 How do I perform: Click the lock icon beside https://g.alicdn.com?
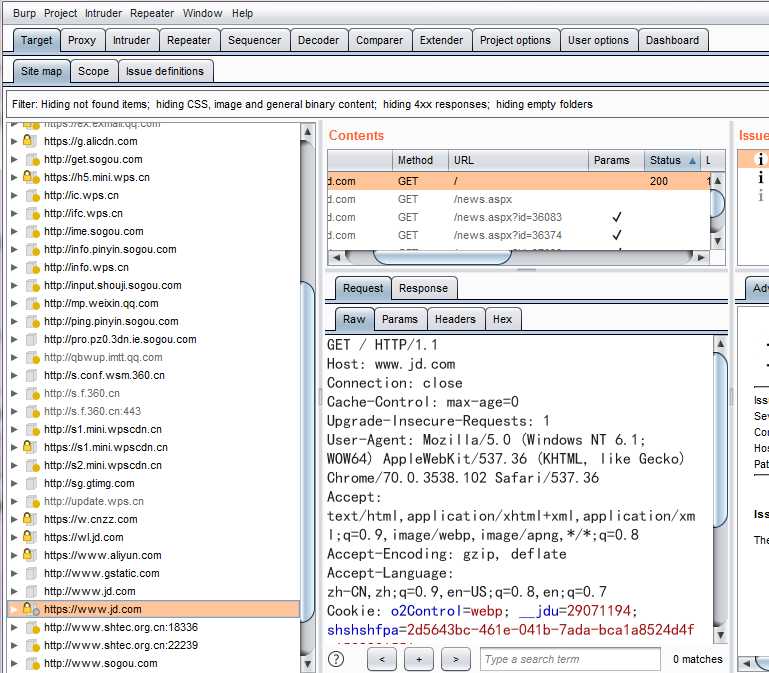tap(28, 141)
